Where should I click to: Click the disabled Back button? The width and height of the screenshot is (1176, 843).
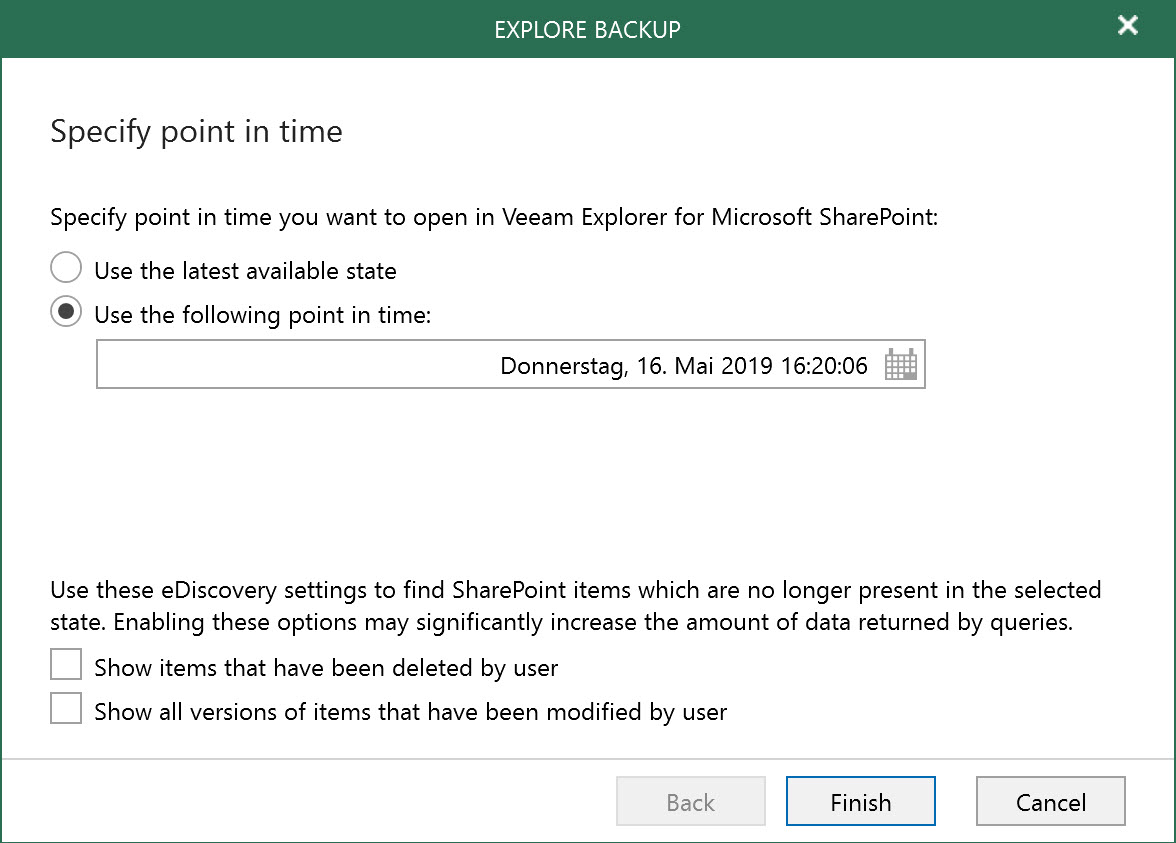coord(691,802)
